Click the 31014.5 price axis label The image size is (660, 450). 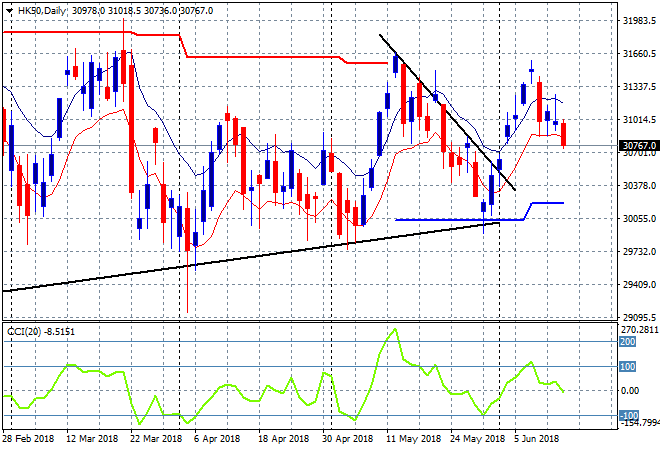pos(639,120)
